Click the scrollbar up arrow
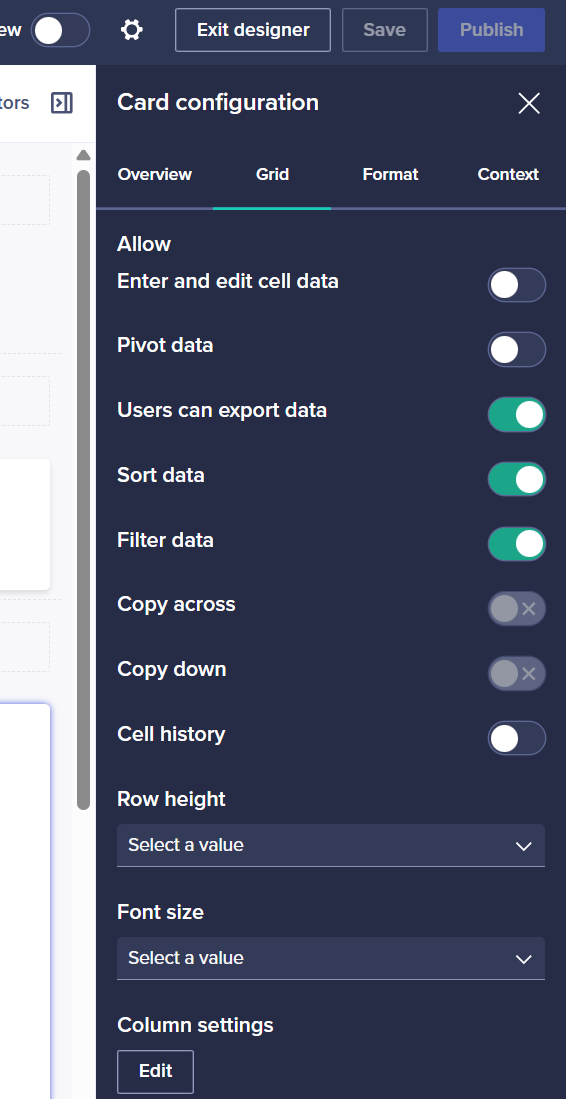This screenshot has height=1099, width=566. point(83,155)
